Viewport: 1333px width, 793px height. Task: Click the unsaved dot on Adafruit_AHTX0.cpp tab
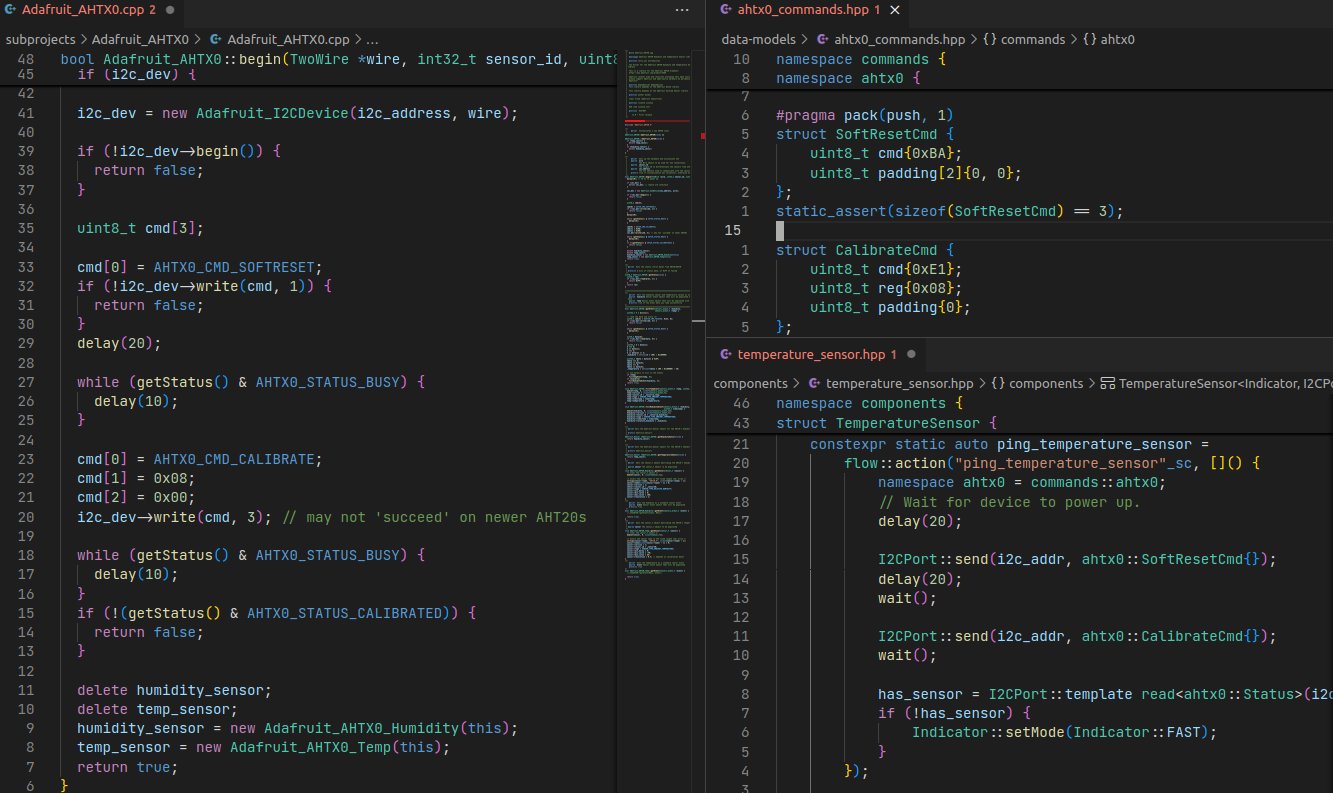pos(170,9)
